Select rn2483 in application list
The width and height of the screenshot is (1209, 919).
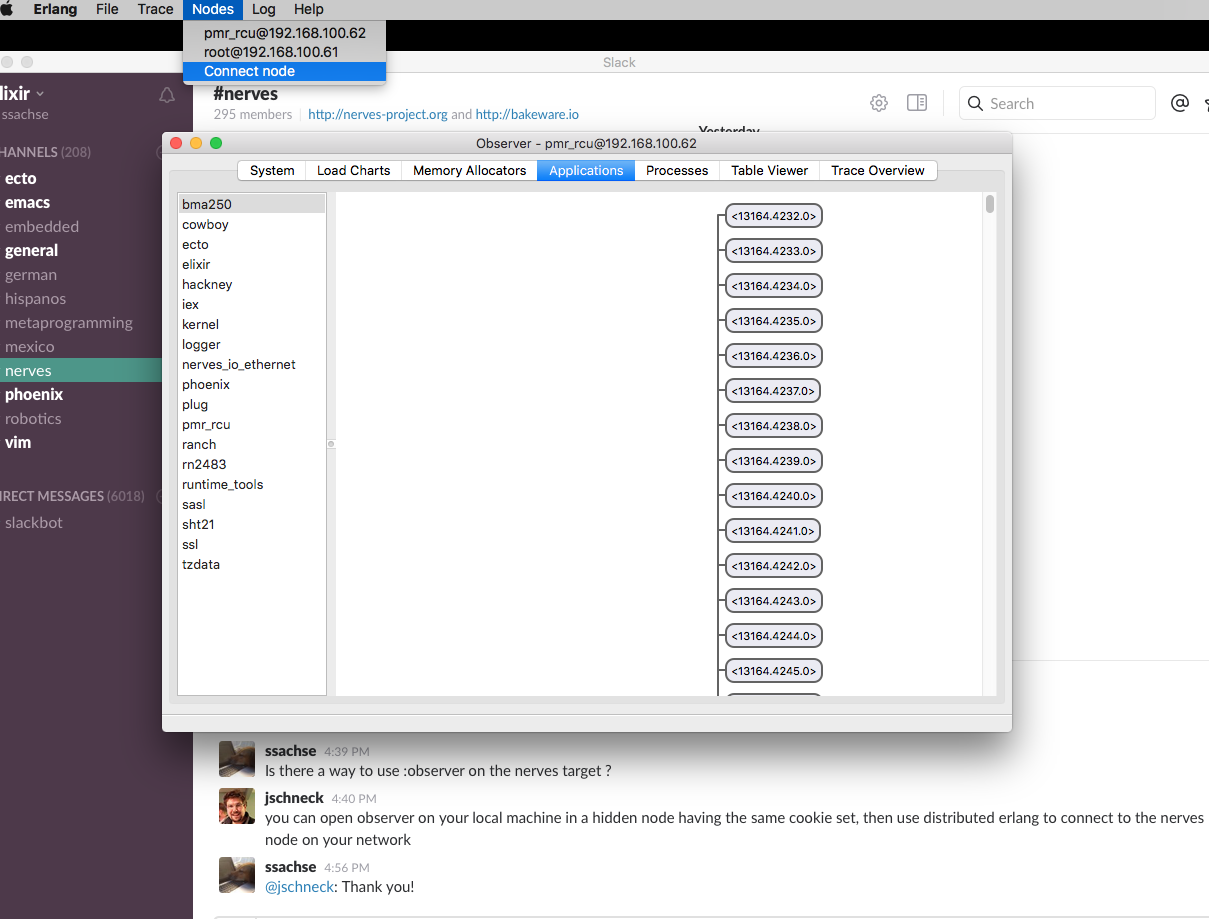(x=252, y=464)
